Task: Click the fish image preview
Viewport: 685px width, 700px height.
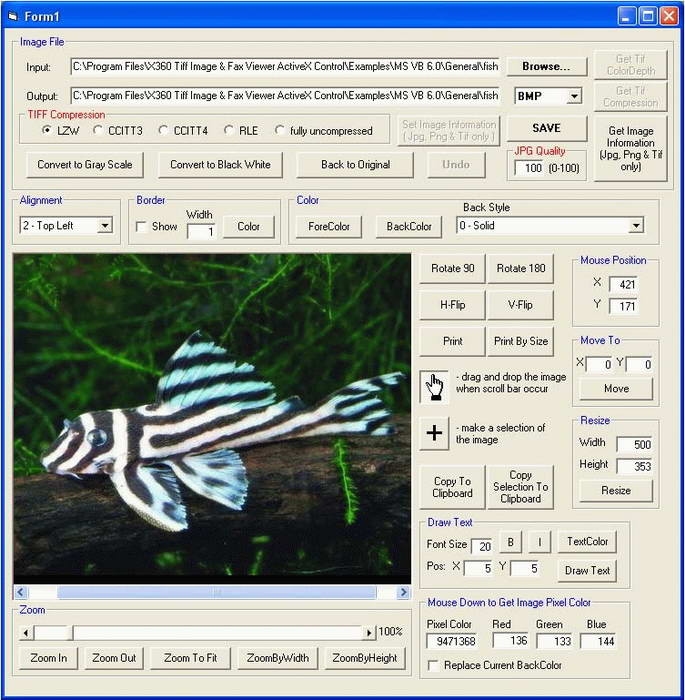Action: (212, 418)
